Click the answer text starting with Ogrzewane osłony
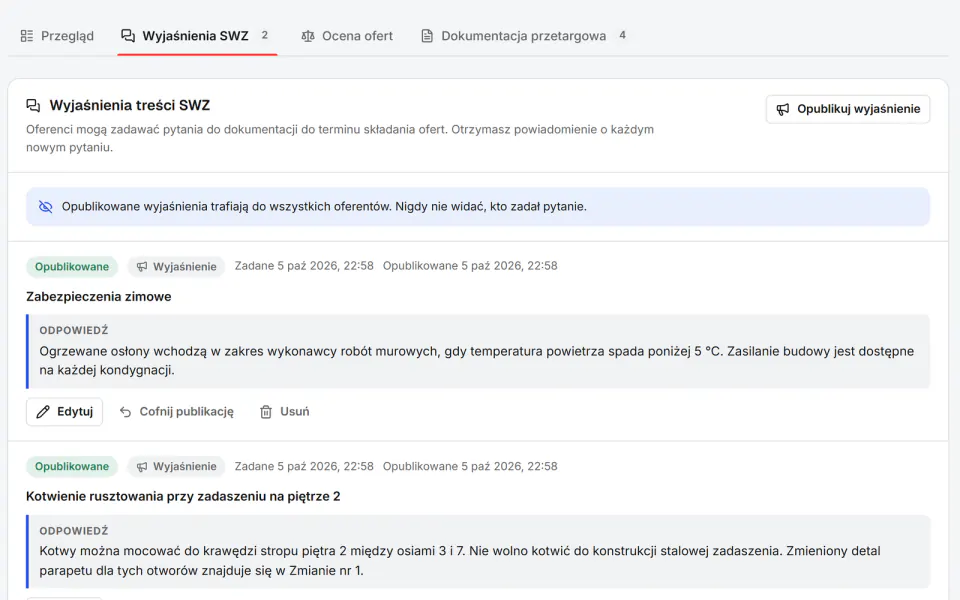The height and width of the screenshot is (600, 960). (476, 361)
